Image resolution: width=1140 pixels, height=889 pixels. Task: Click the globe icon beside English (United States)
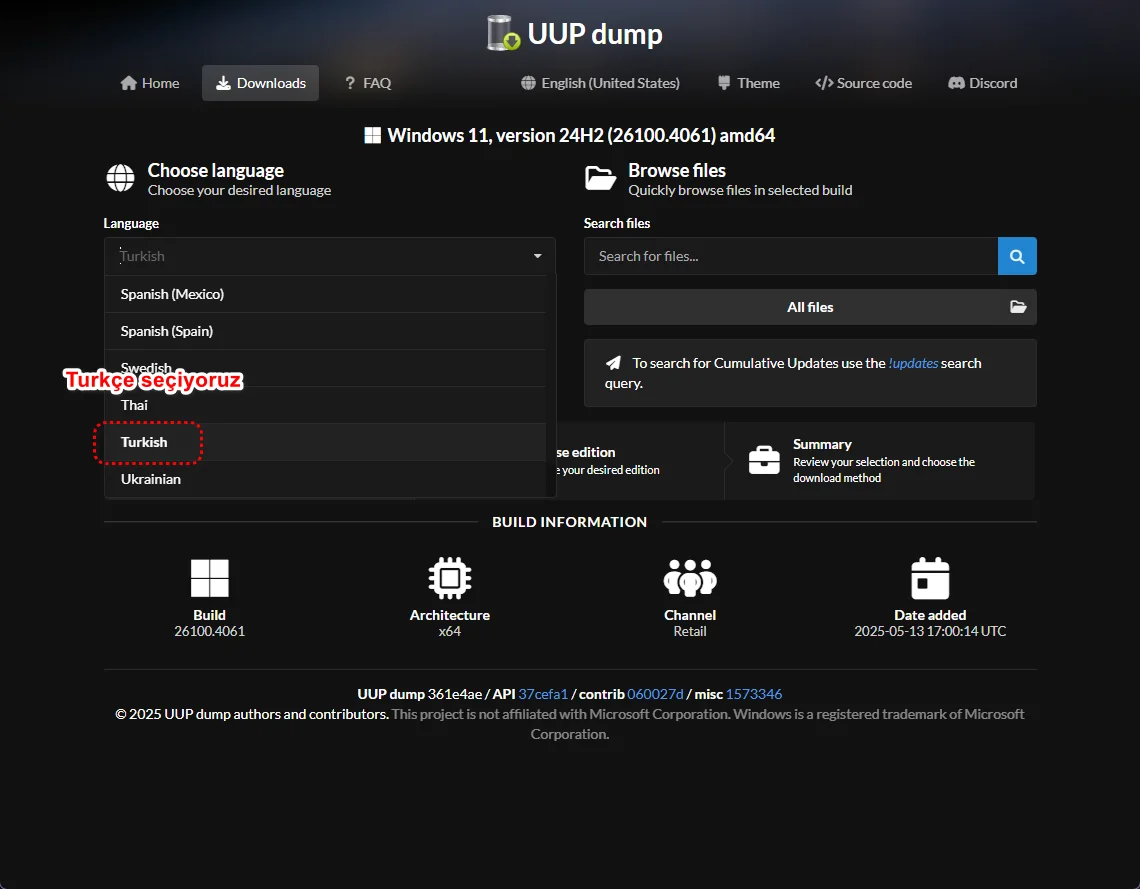[x=529, y=83]
